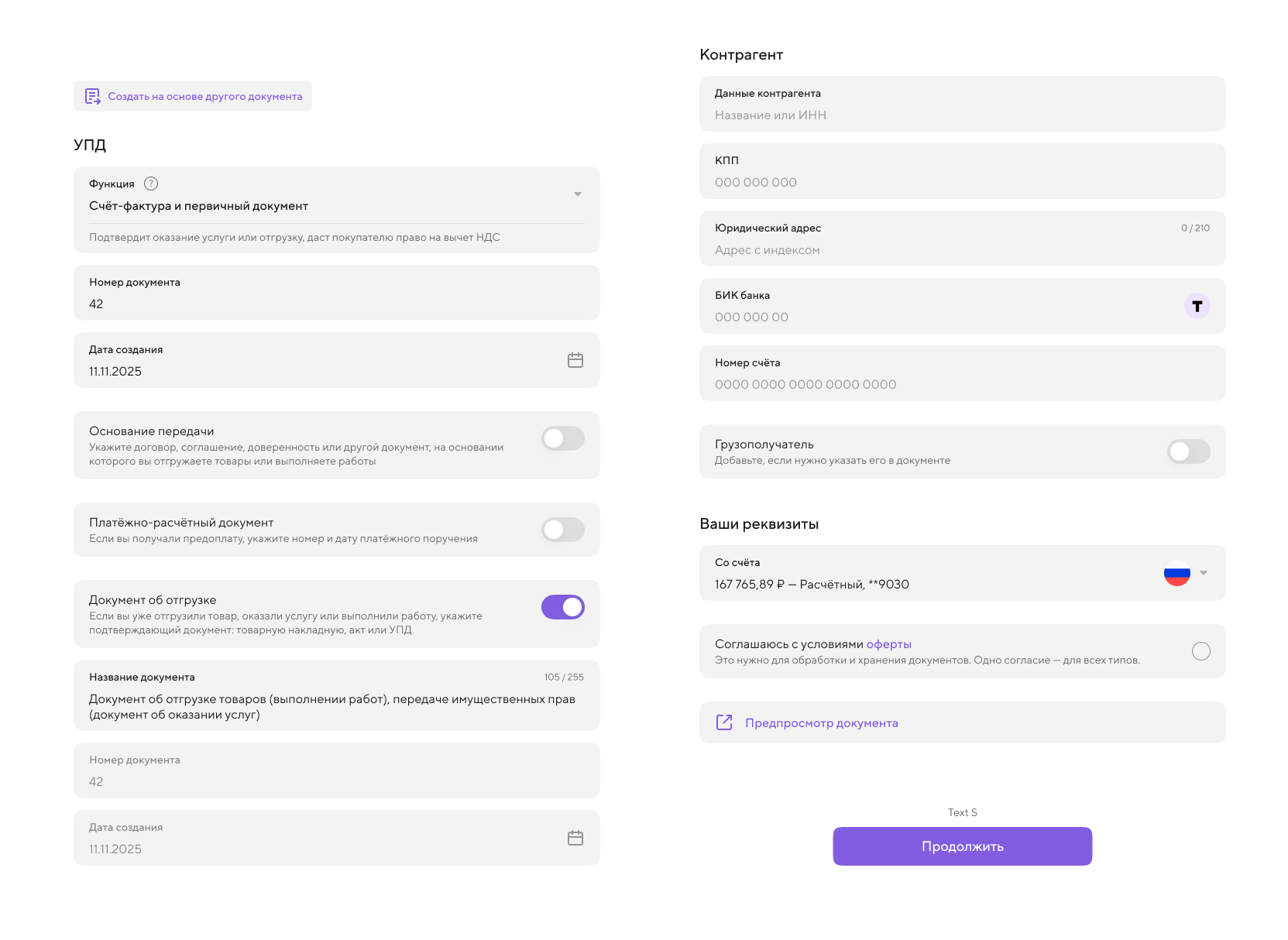Turn on Платёжно-расчётный документ
The image size is (1288, 940).
pos(562,530)
